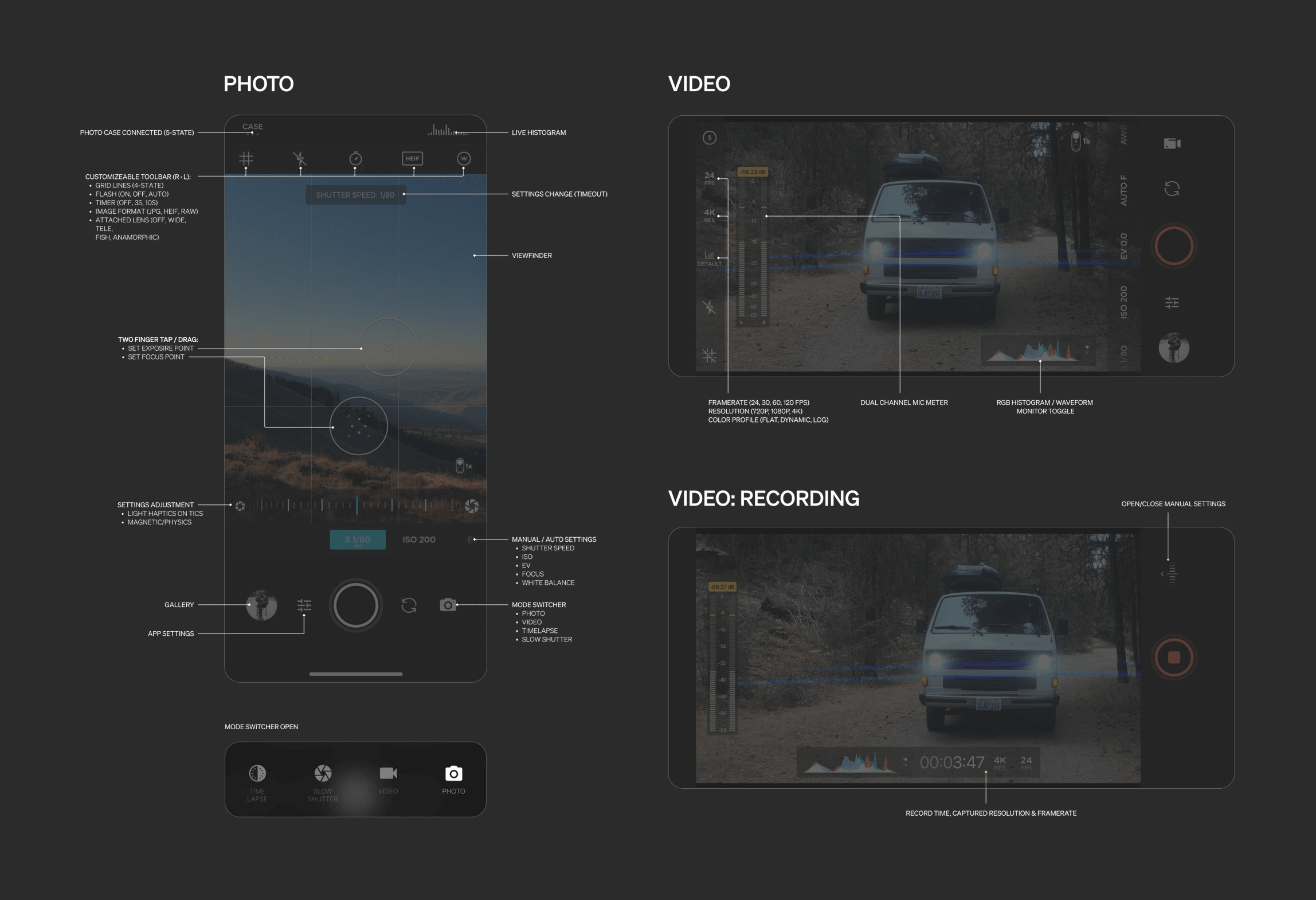The height and width of the screenshot is (900, 1316).
Task: Open manual settings expander in Recording
Action: 1170,573
